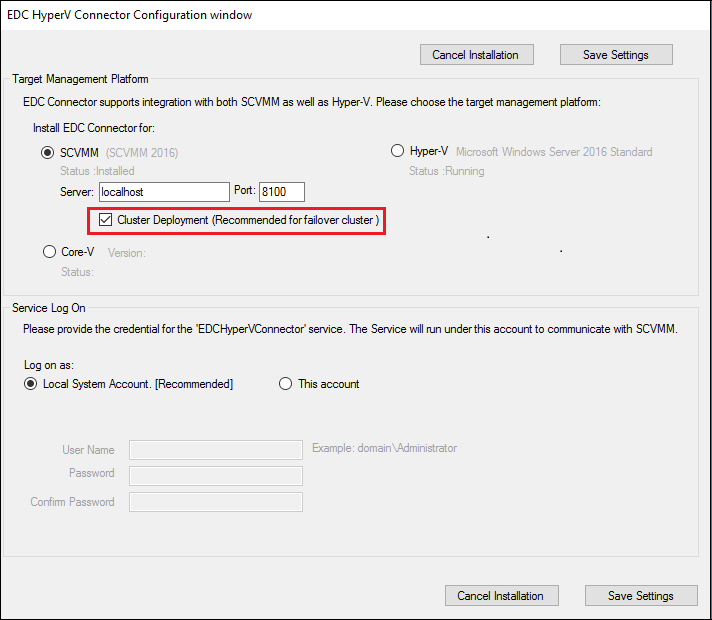712x620 pixels.
Task: Click the Password input field
Action: point(216,476)
